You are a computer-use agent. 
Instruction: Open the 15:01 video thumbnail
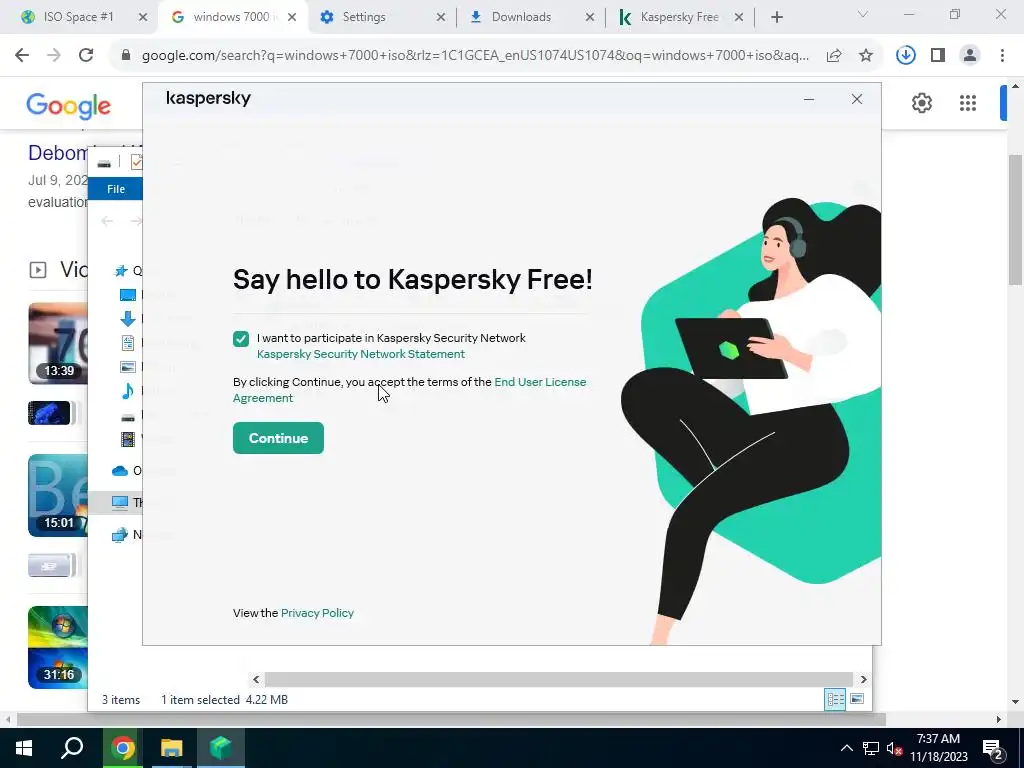point(57,496)
